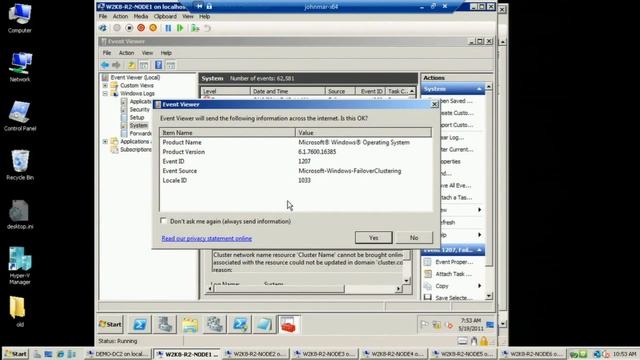This screenshot has height=360, width=640.
Task: Click Event Properties in Actions pane
Action: point(453,262)
